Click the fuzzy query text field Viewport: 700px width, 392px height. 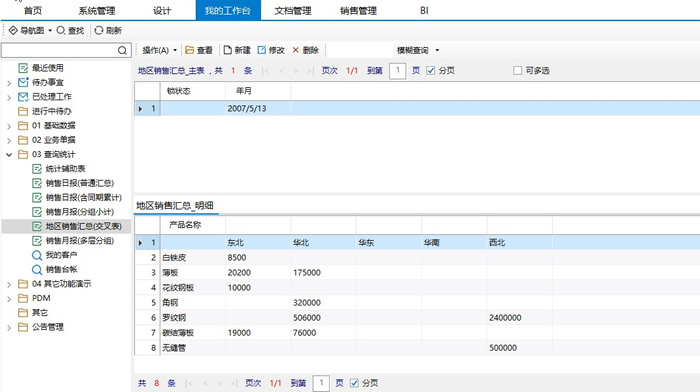359,50
